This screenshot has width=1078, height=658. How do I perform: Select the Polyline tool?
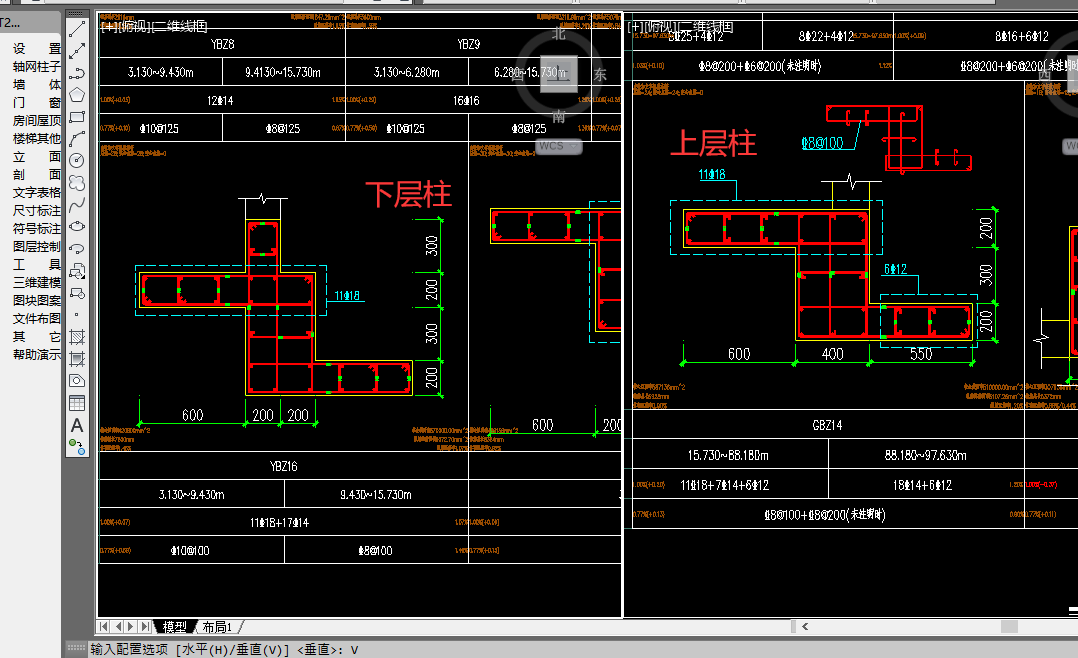point(77,73)
